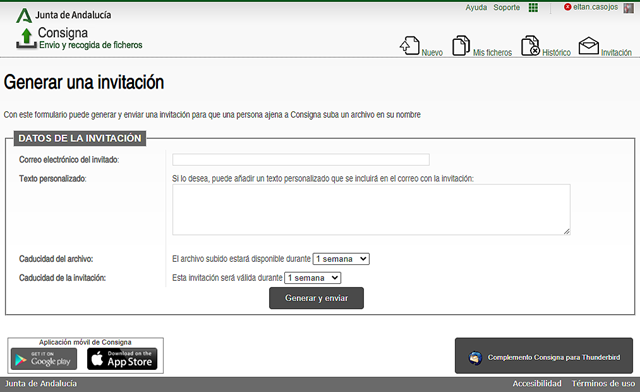The image size is (640, 392).
Task: Click the Generar y enviar button
Action: click(x=316, y=298)
